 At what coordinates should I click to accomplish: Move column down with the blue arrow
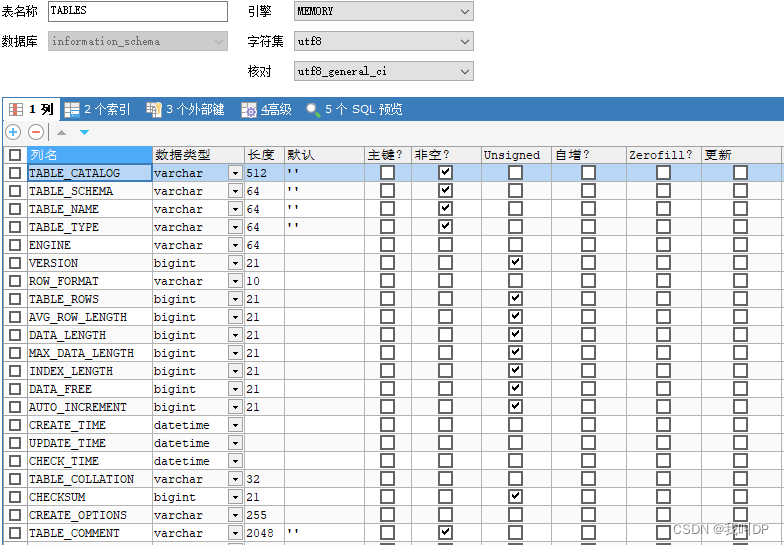(x=84, y=132)
